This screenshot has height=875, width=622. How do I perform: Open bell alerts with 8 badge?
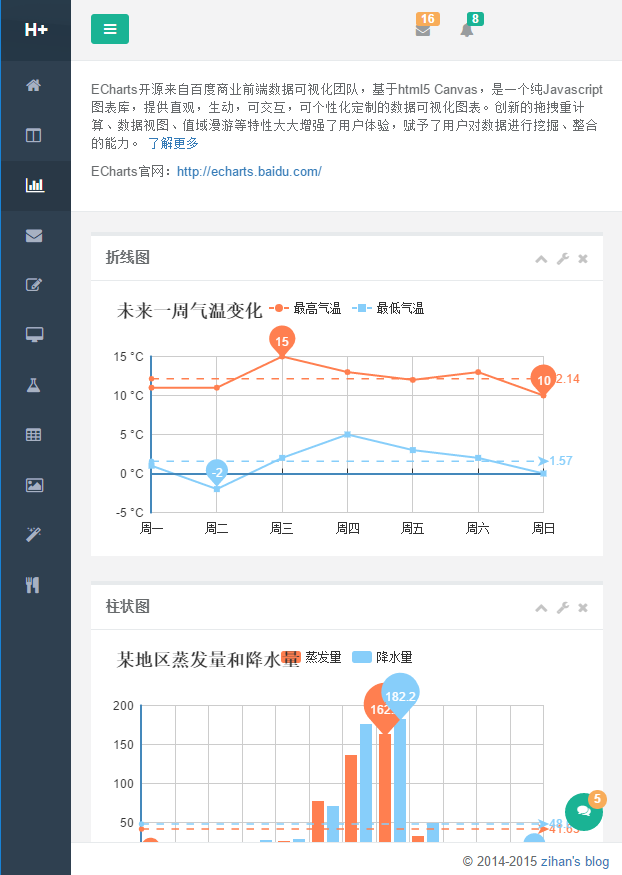pyautogui.click(x=467, y=30)
